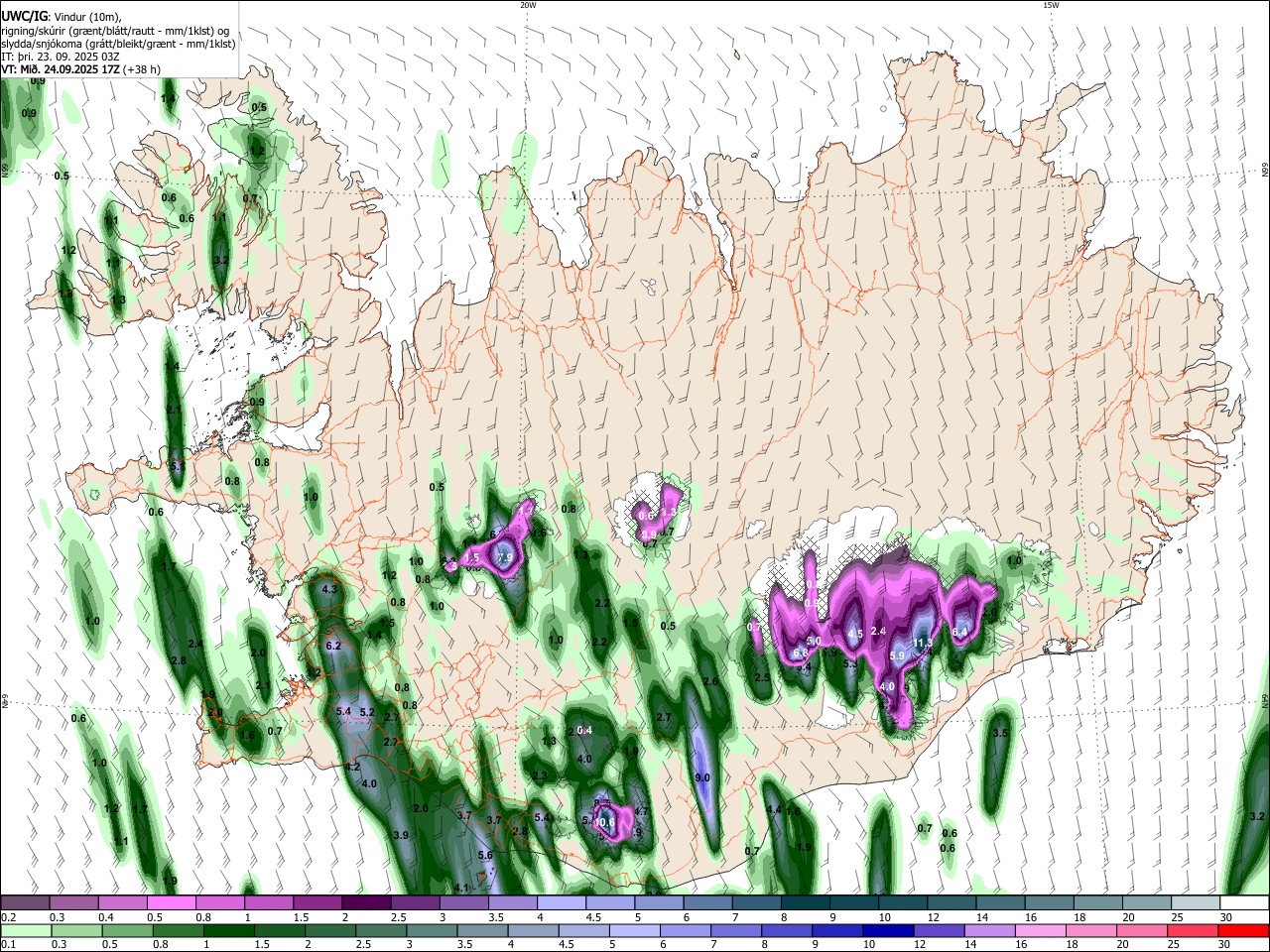The width and height of the screenshot is (1270, 952).
Task: Click the '20W' longitude label
Action: click(x=528, y=5)
